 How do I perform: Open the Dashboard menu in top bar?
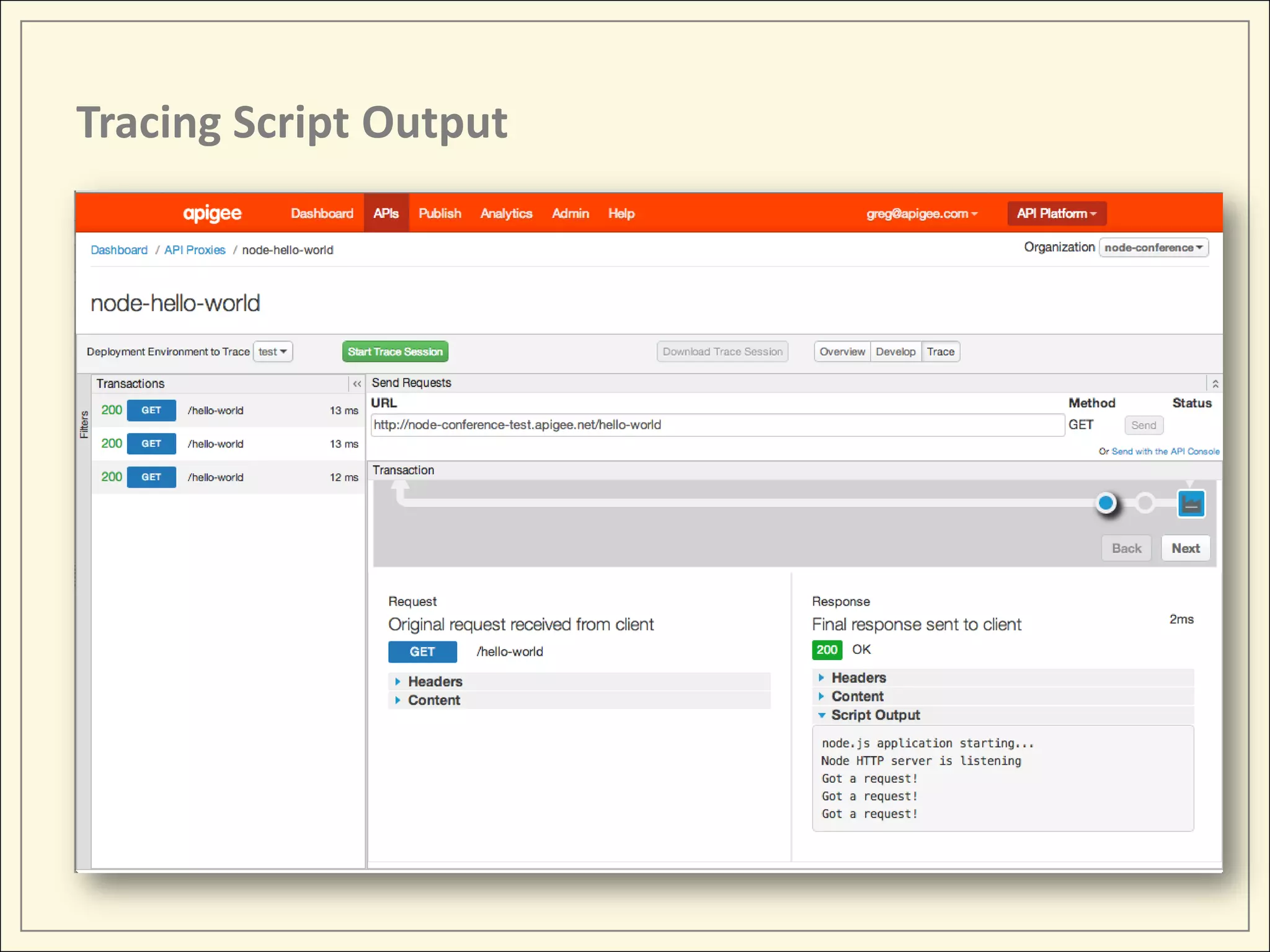tap(322, 214)
